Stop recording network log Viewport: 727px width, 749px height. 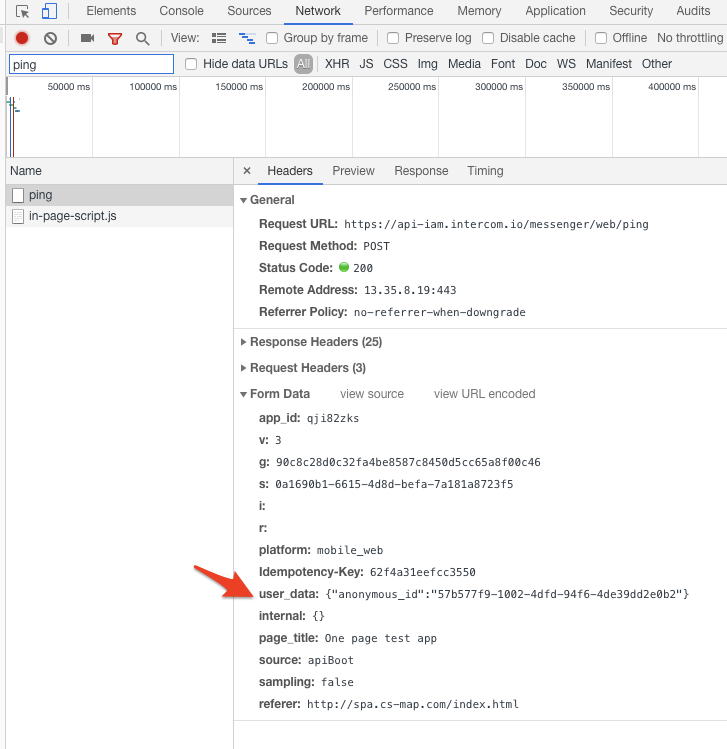(22, 38)
